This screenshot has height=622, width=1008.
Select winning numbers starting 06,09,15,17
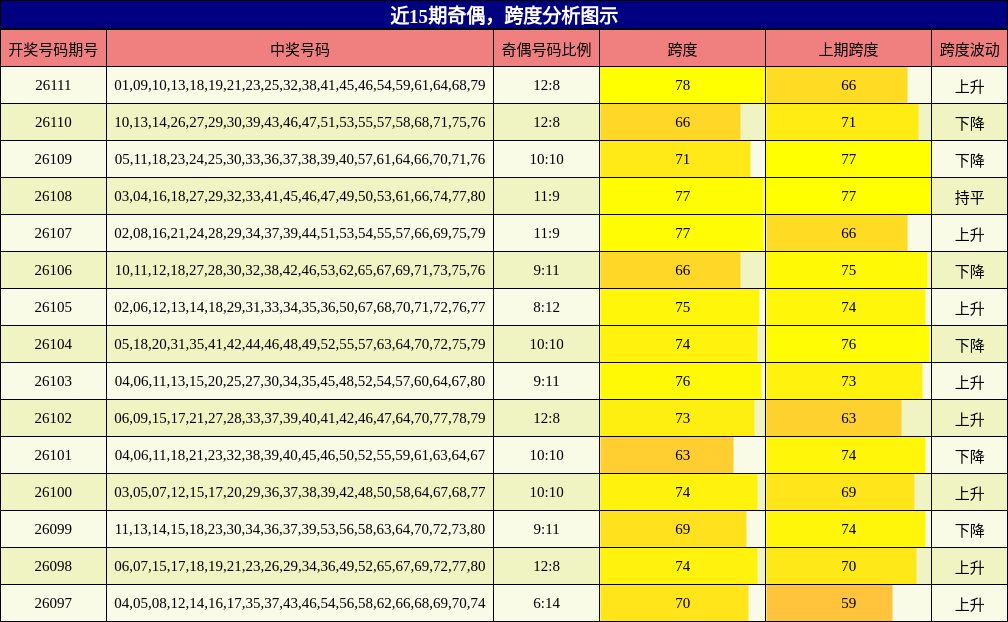tap(300, 418)
